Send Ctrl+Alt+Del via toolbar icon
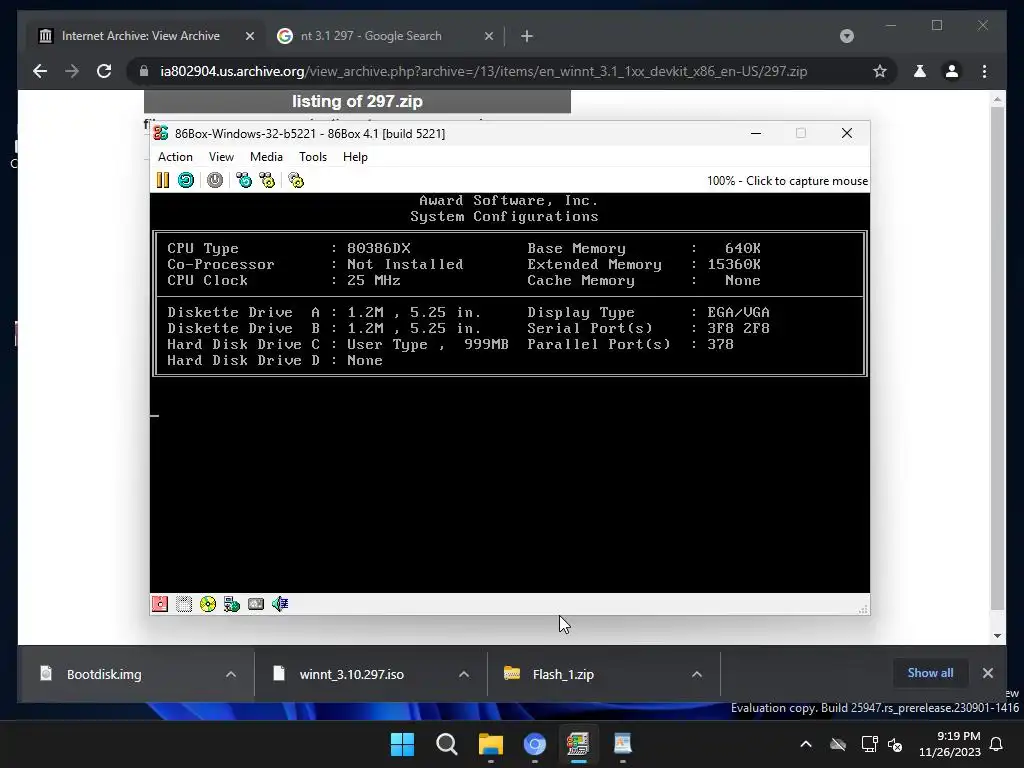Viewport: 1024px width, 768px height. coord(244,180)
